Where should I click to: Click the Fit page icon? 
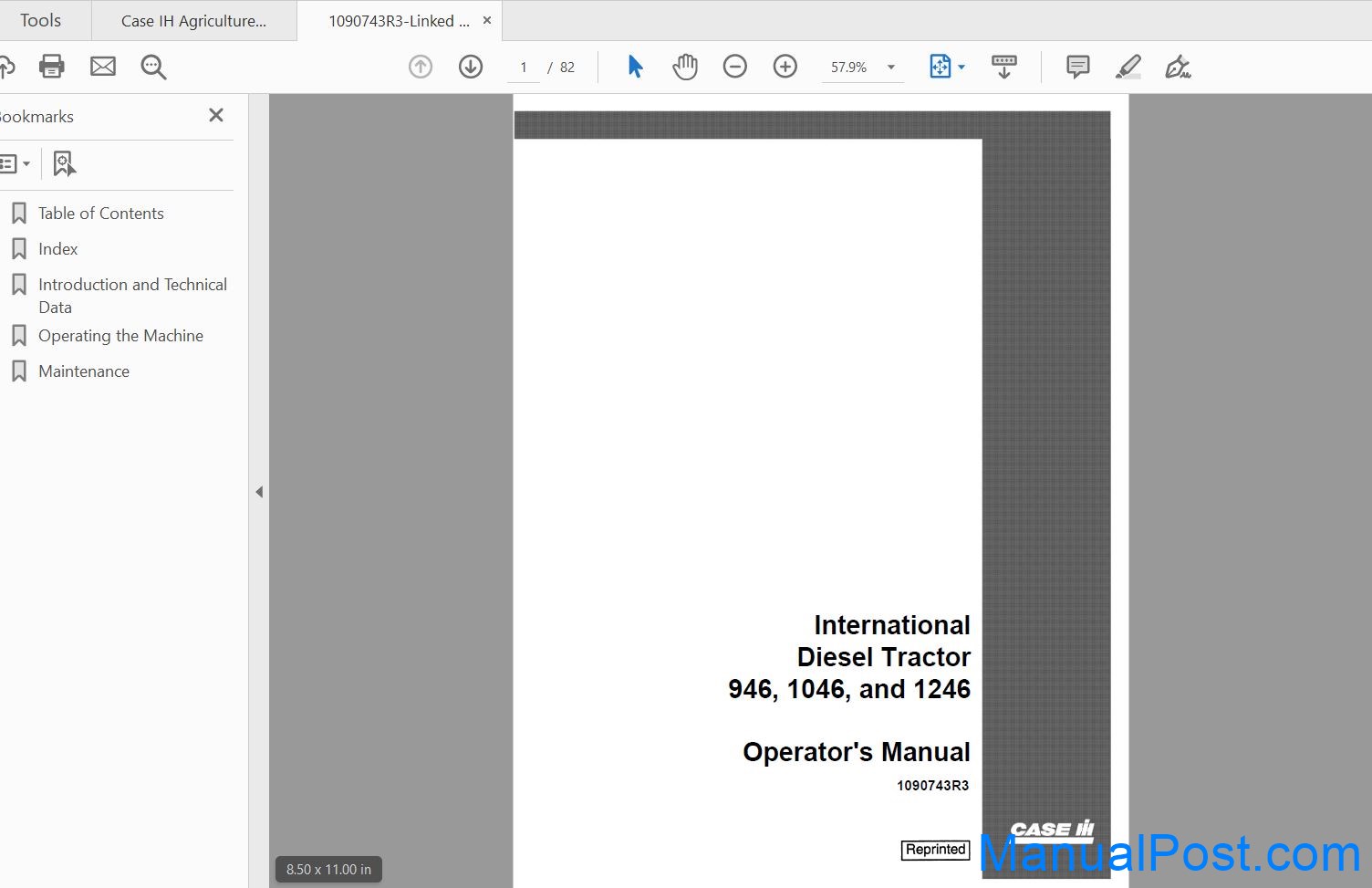(x=940, y=67)
